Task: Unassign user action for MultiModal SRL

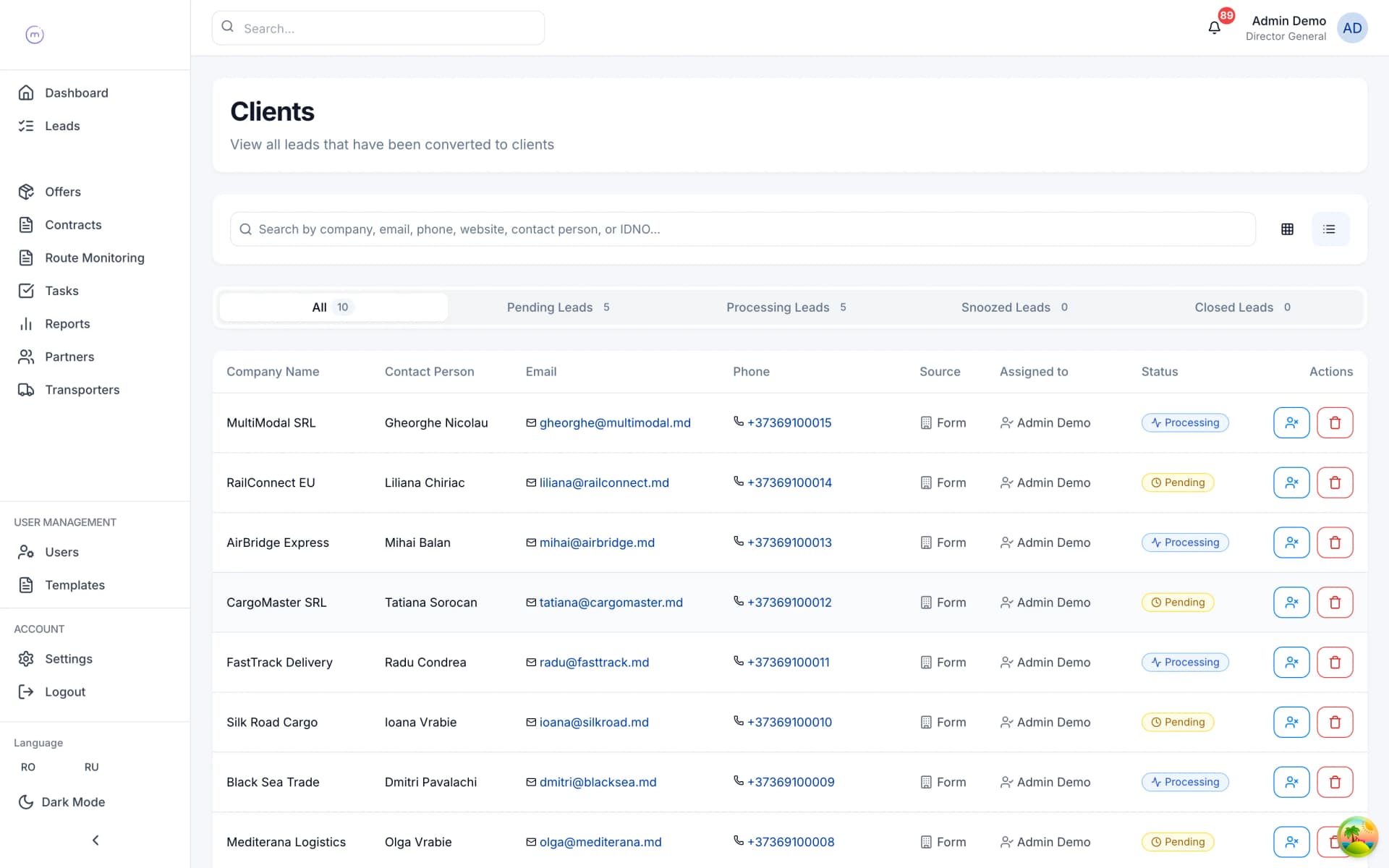Action: click(1291, 422)
